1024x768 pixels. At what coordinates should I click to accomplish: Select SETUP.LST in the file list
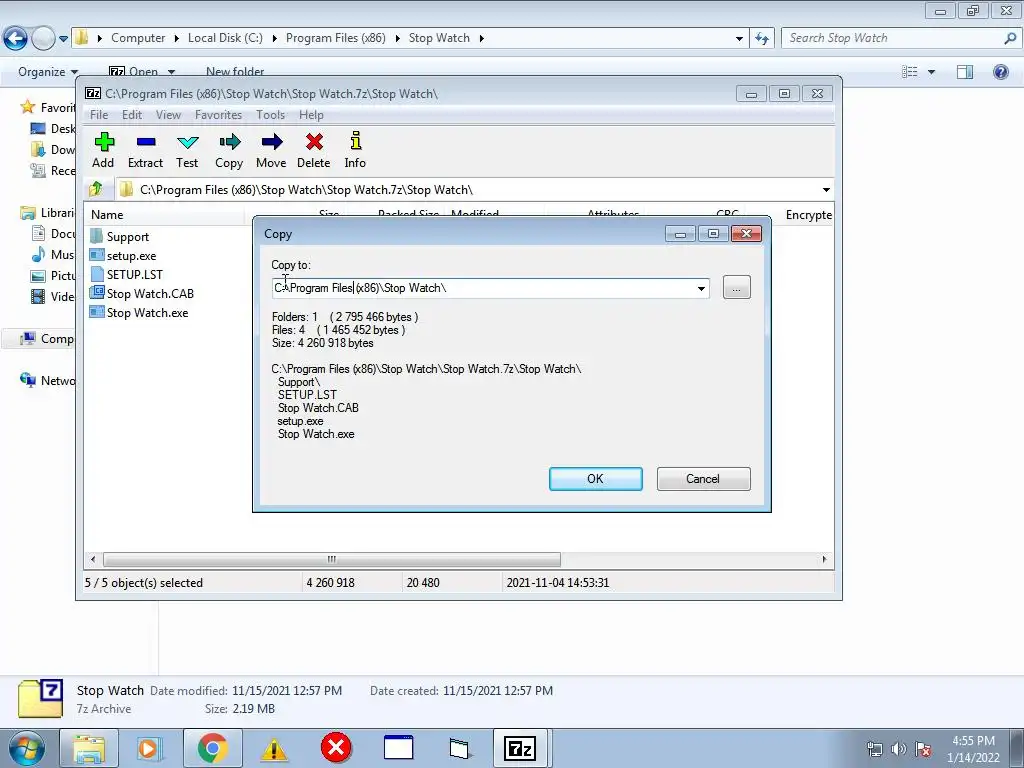click(135, 274)
